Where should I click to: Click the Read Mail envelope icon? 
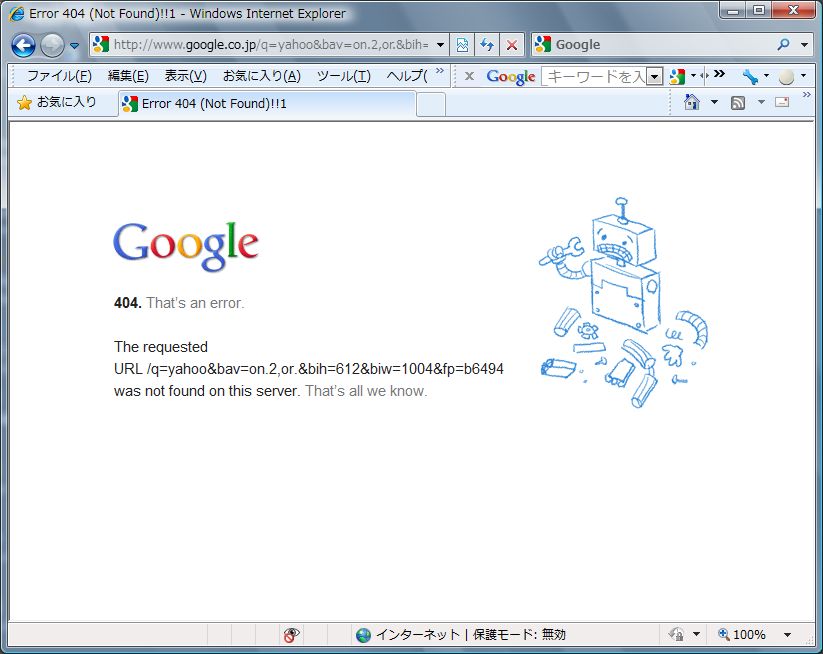pyautogui.click(x=782, y=102)
